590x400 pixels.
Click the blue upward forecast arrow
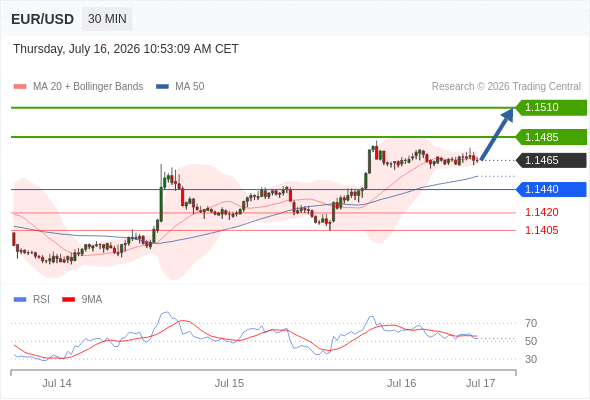pos(497,134)
